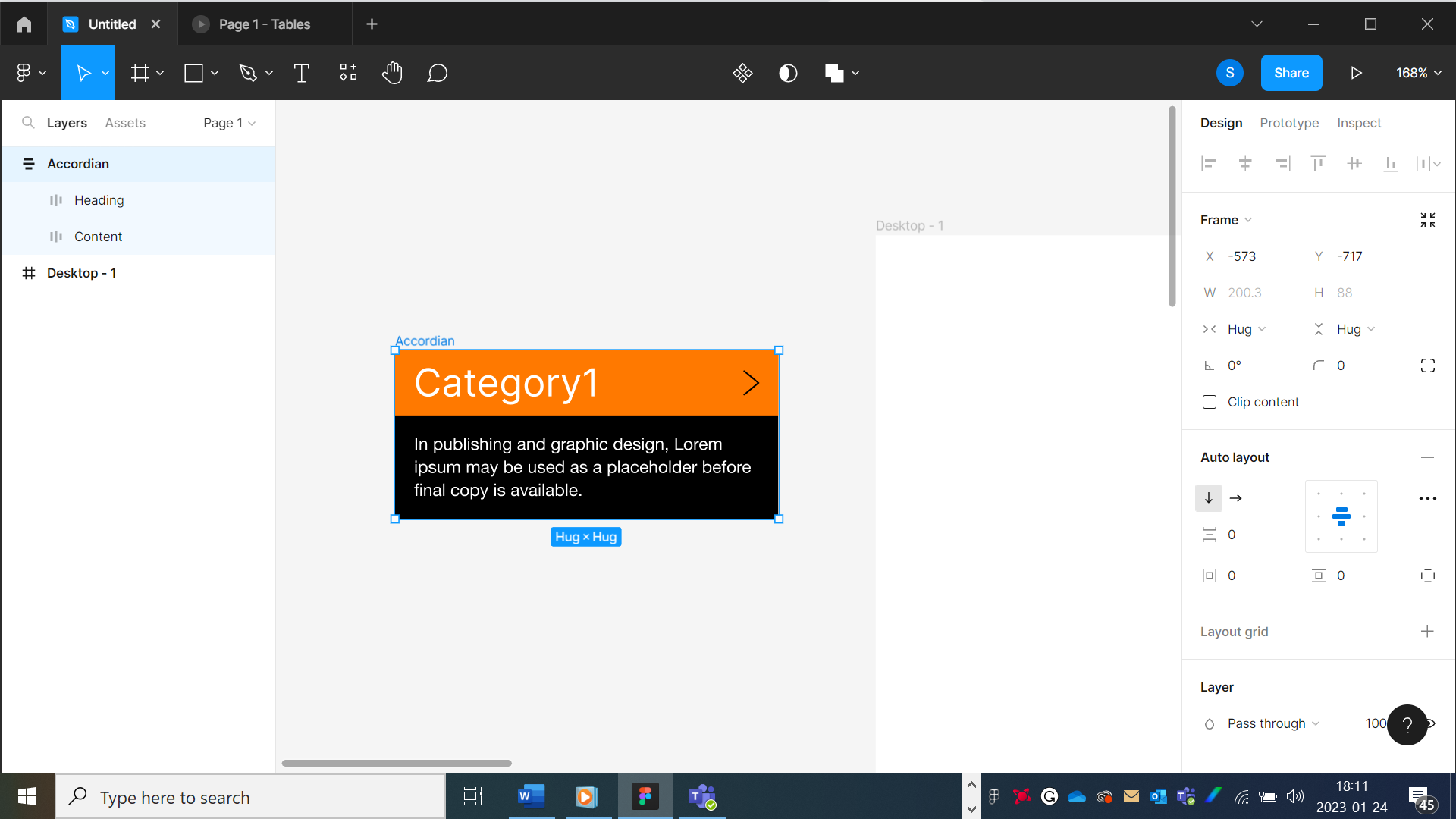Select the Rectangle shape tool
Screen dimensions: 1456x819
193,73
